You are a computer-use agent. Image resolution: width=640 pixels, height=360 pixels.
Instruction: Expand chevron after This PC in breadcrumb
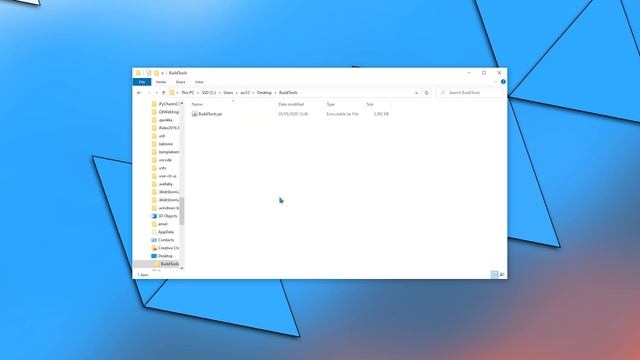point(198,93)
